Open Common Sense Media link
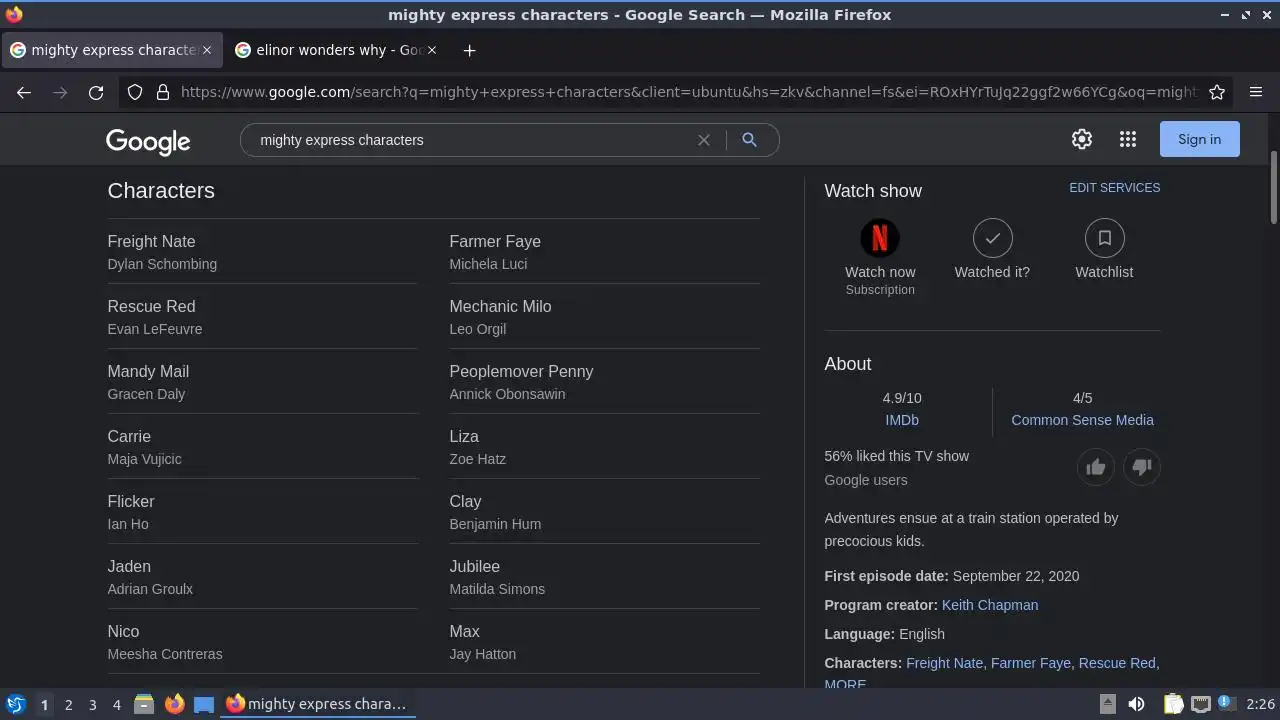The width and height of the screenshot is (1280, 720). coord(1082,420)
